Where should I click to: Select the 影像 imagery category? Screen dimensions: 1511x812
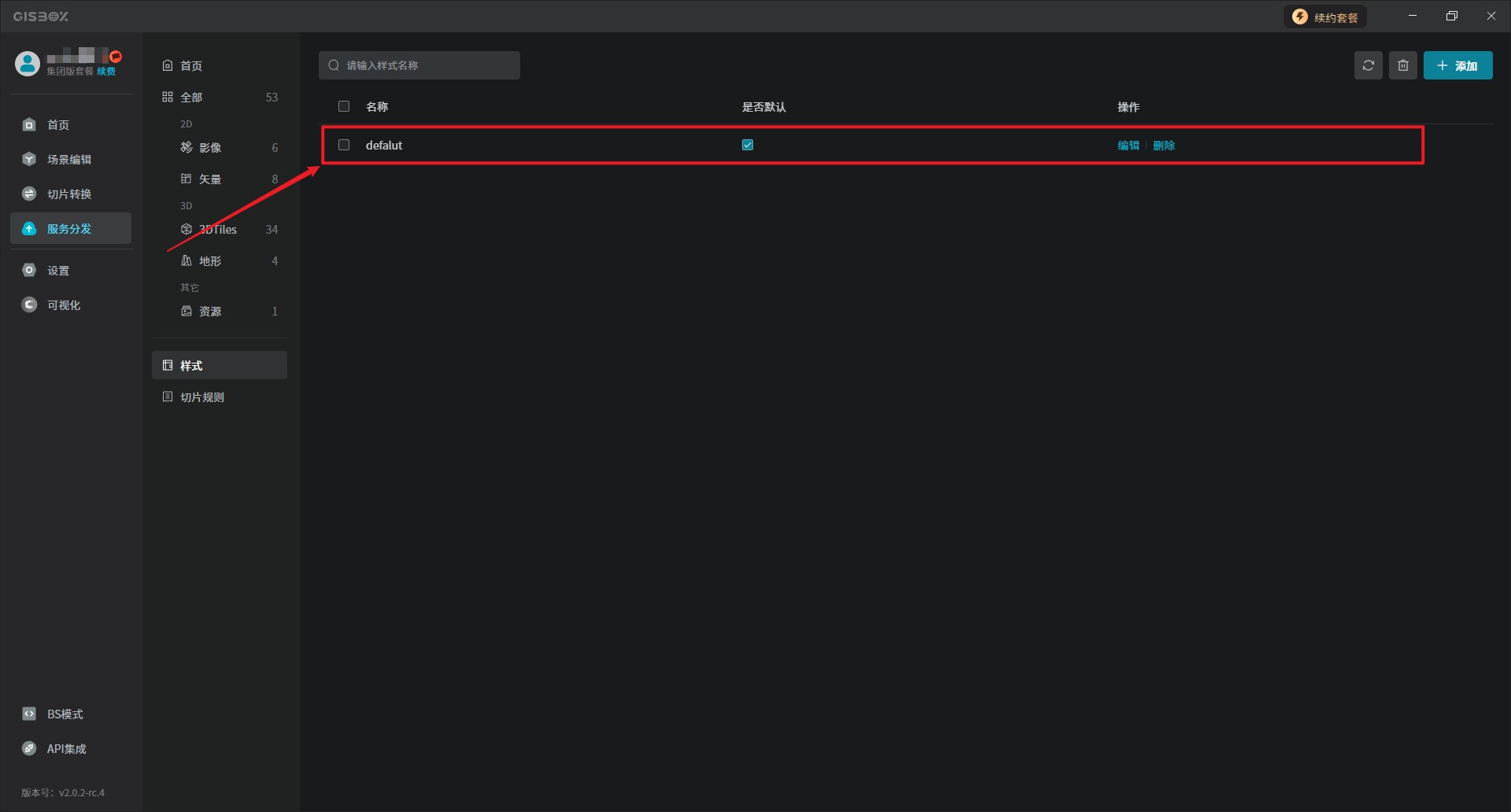tap(209, 148)
